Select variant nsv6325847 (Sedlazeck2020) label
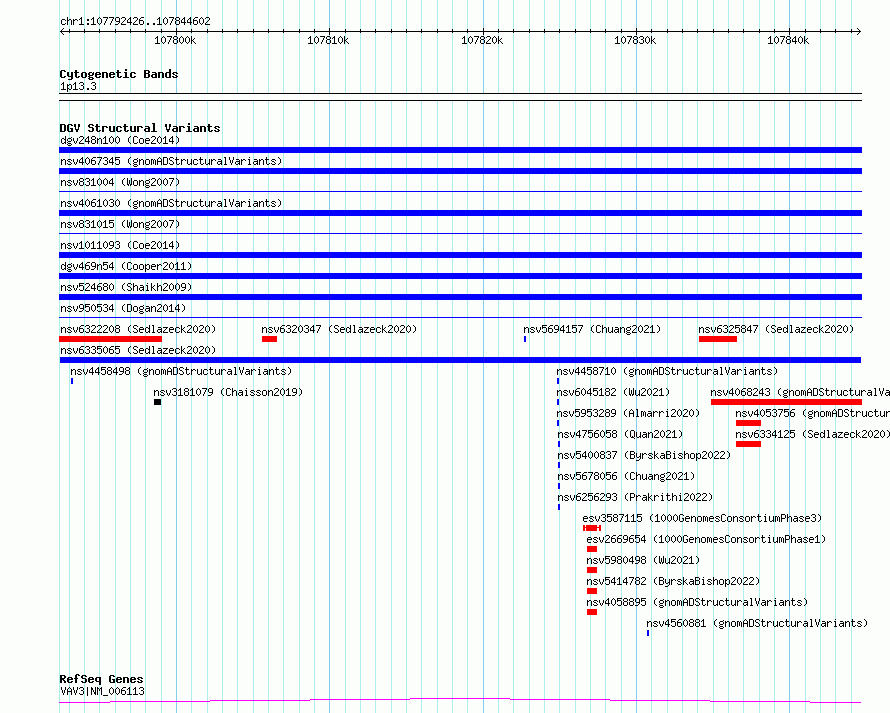 pos(776,329)
